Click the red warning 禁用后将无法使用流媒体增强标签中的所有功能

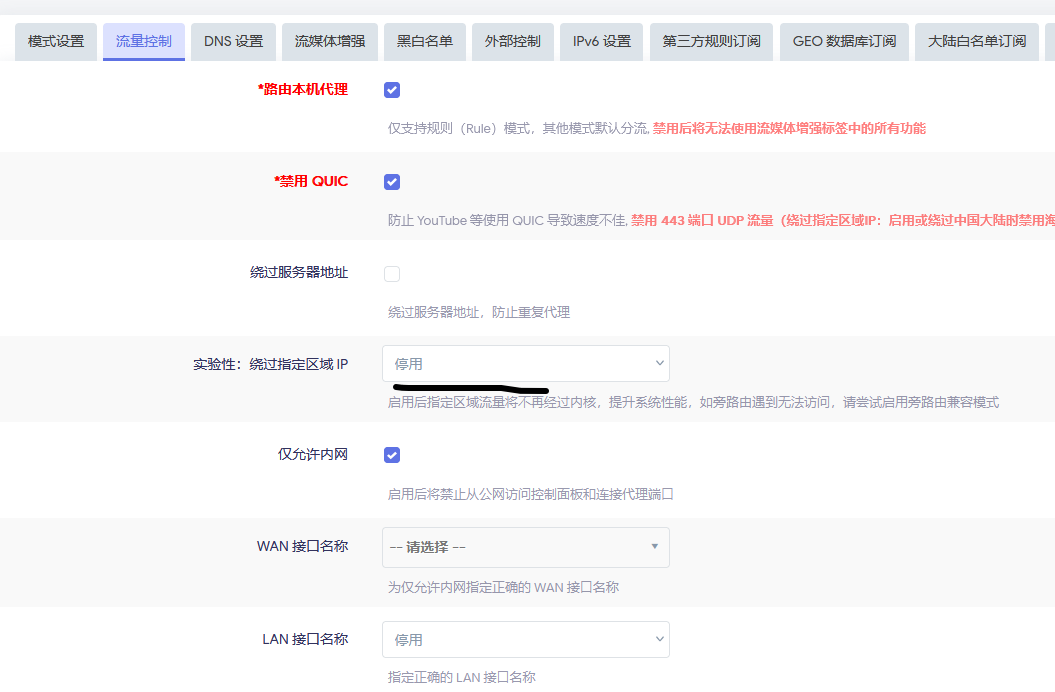coord(789,128)
